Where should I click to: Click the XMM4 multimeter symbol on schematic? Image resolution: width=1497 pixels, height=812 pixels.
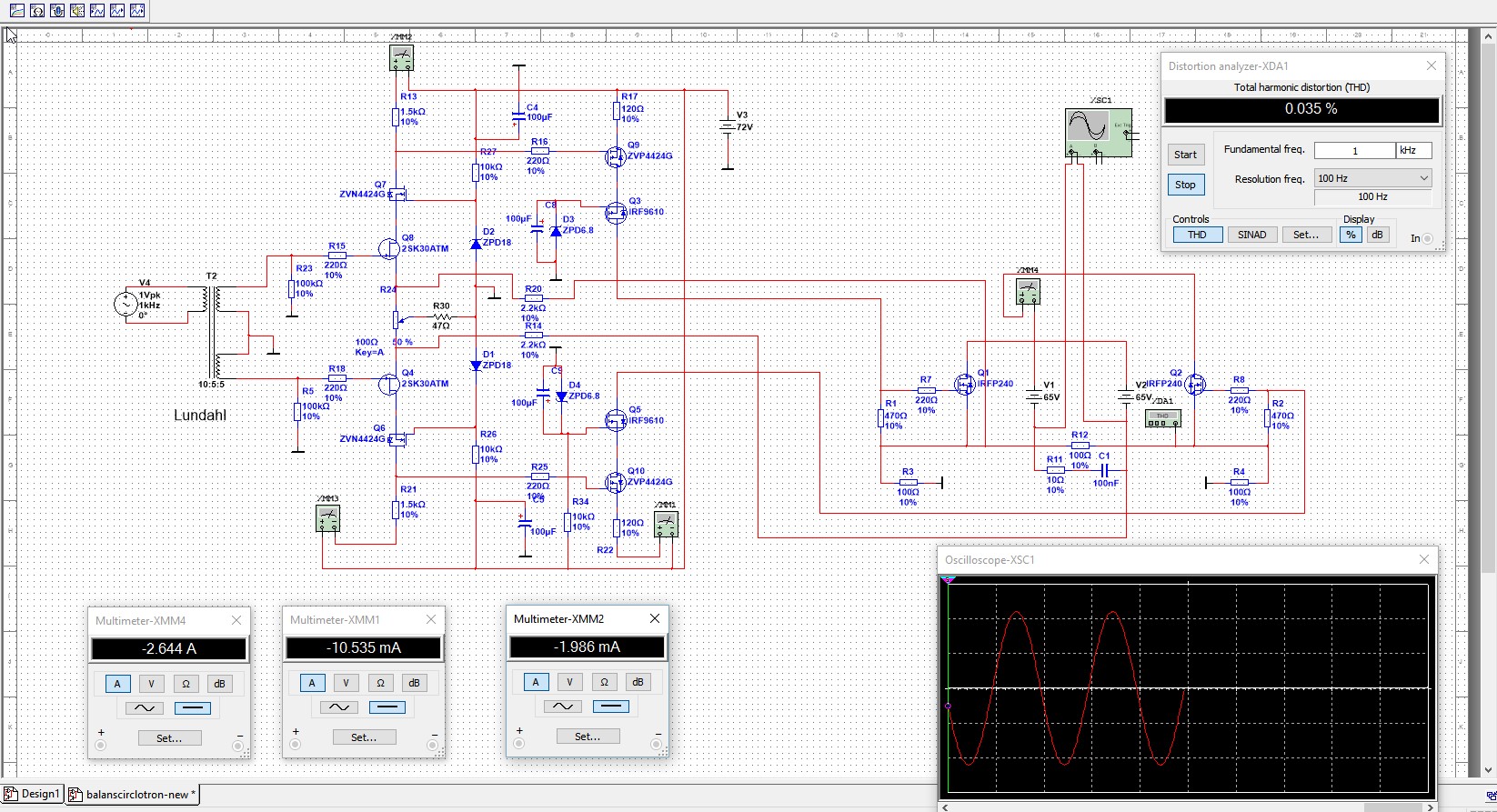(1027, 292)
